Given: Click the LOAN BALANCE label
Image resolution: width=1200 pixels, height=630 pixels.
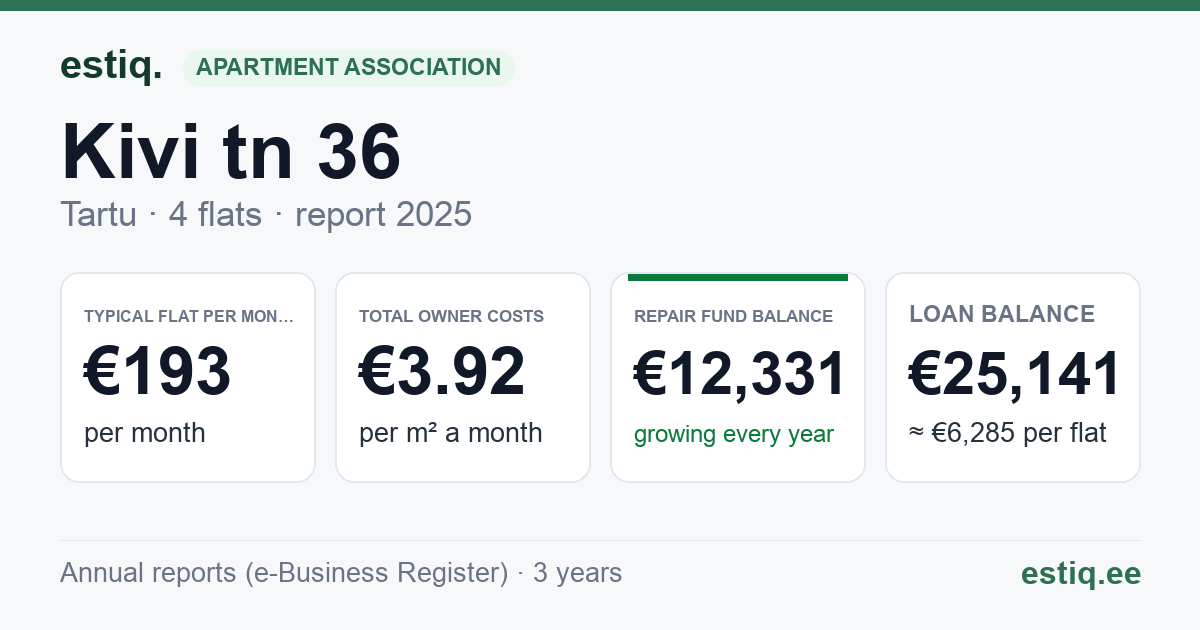Looking at the screenshot, I should click(1002, 314).
